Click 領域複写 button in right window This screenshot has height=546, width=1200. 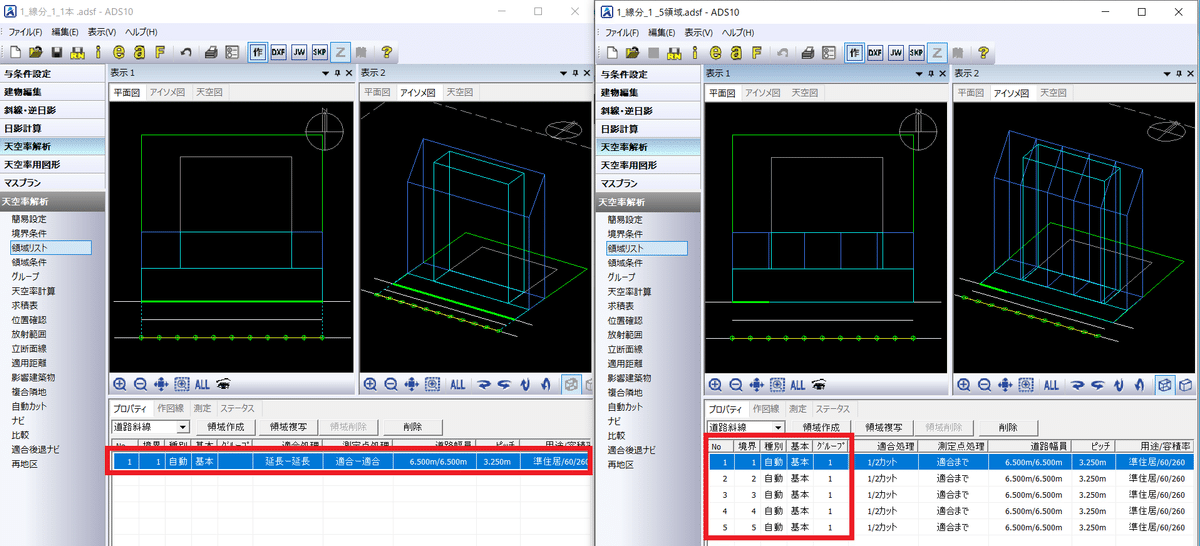point(884,427)
